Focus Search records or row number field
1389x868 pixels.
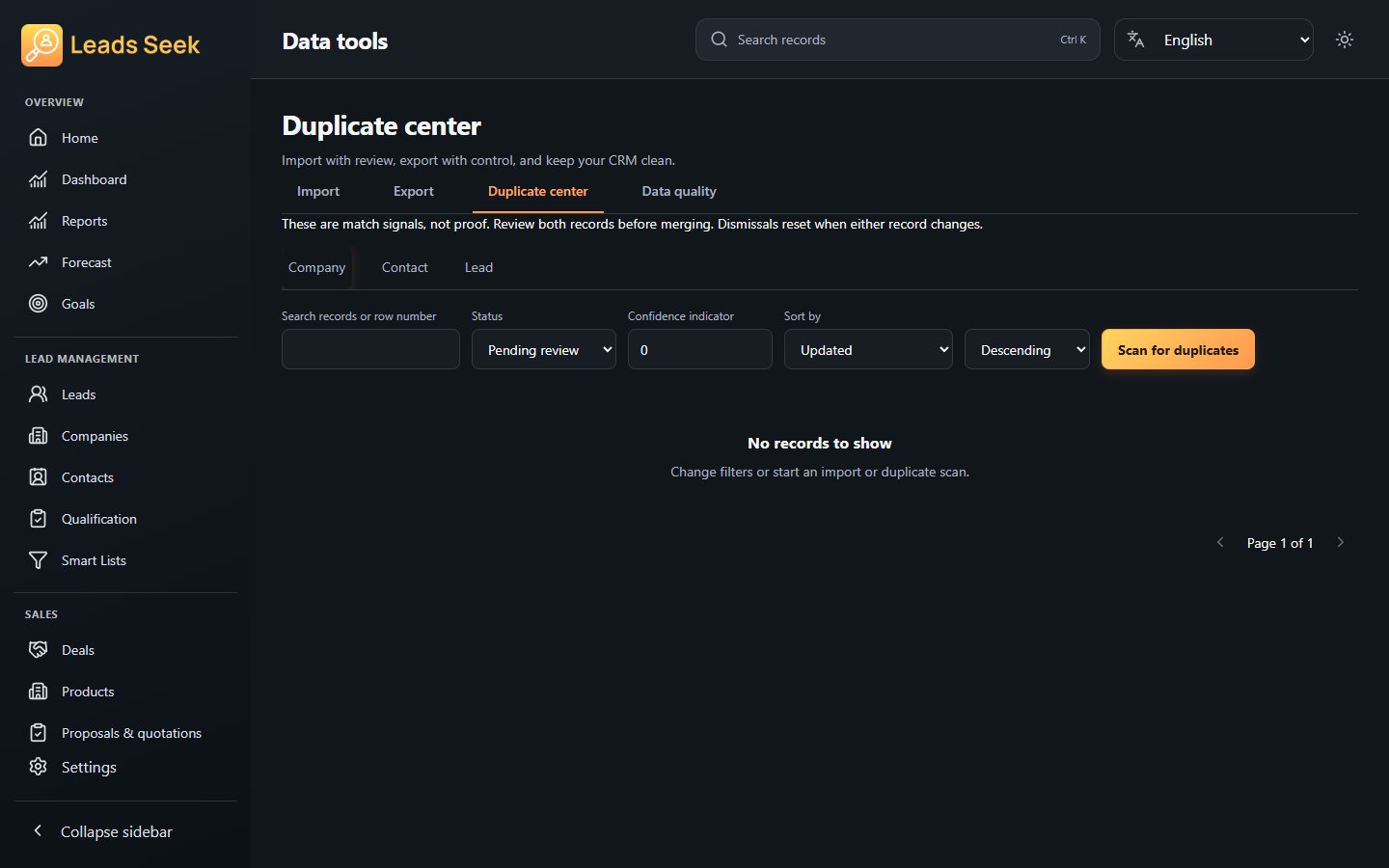point(370,349)
